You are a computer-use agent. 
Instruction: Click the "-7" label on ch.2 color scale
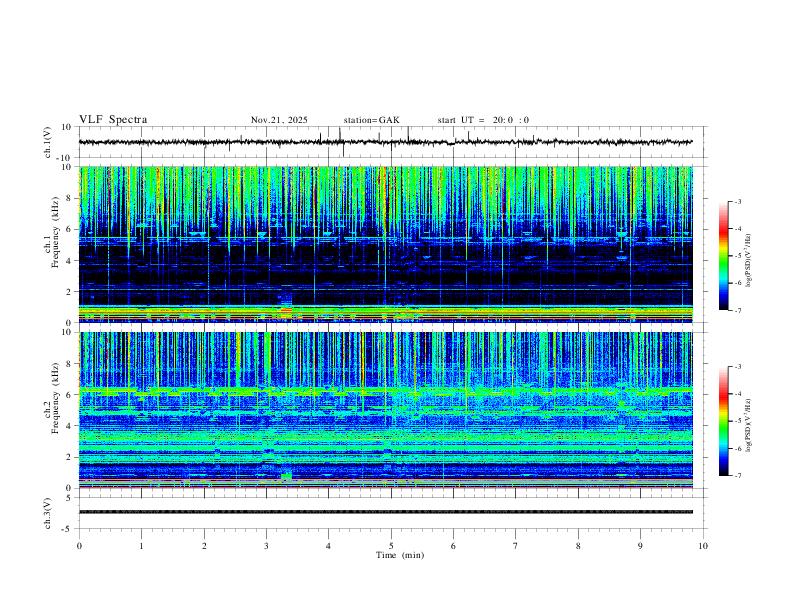pyautogui.click(x=737, y=476)
